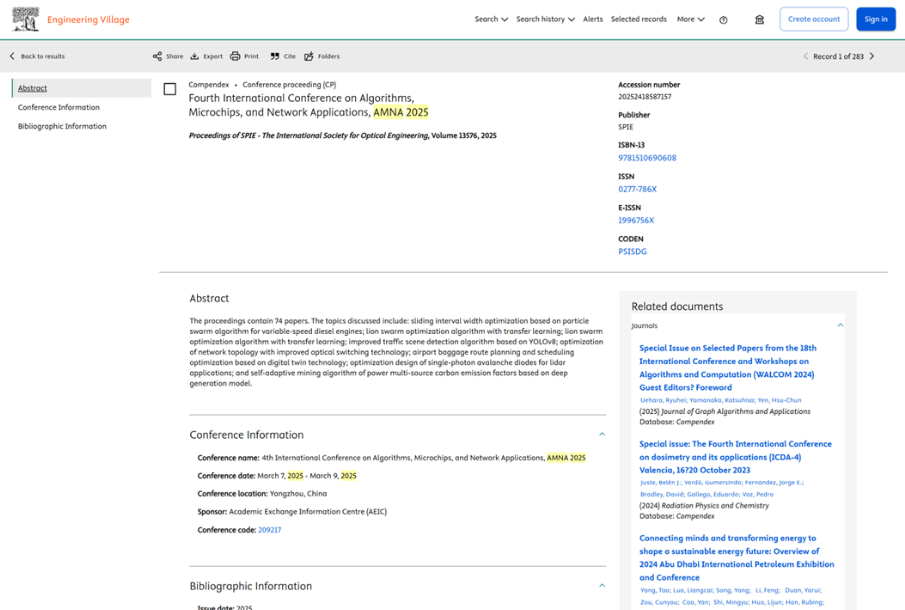Select the record checkbox beside title
The height and width of the screenshot is (610, 905).
pos(170,89)
